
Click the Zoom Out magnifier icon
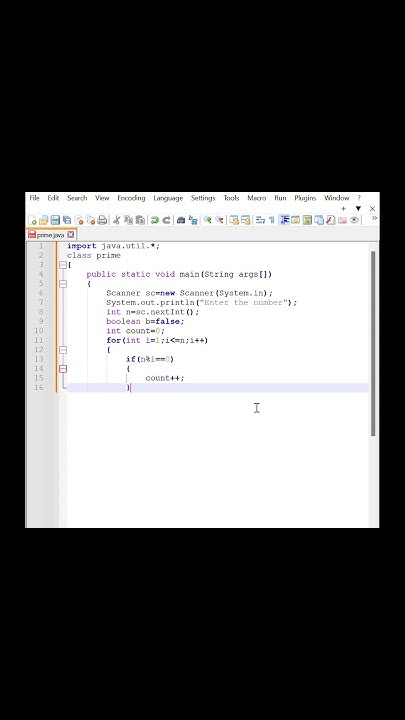pyautogui.click(x=219, y=220)
